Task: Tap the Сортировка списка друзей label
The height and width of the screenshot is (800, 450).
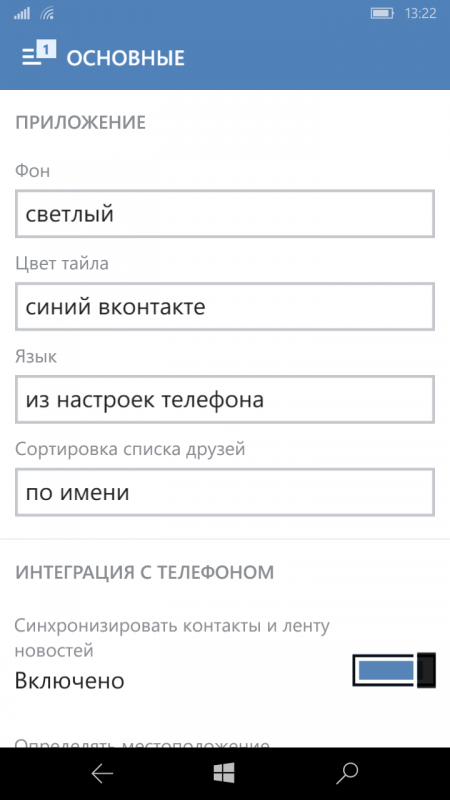Action: [x=130, y=449]
